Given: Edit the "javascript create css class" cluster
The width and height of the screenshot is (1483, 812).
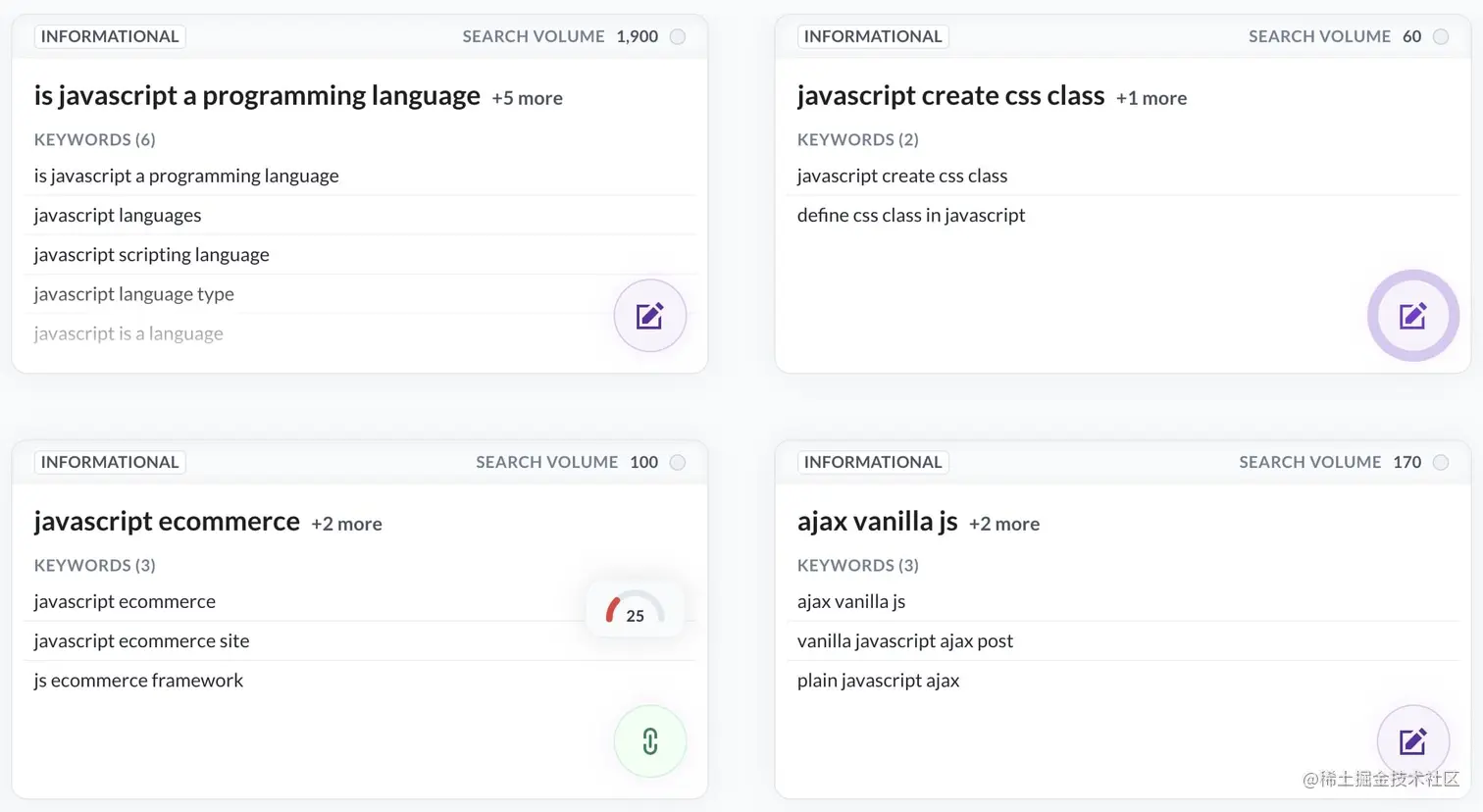Looking at the screenshot, I should pyautogui.click(x=1412, y=316).
